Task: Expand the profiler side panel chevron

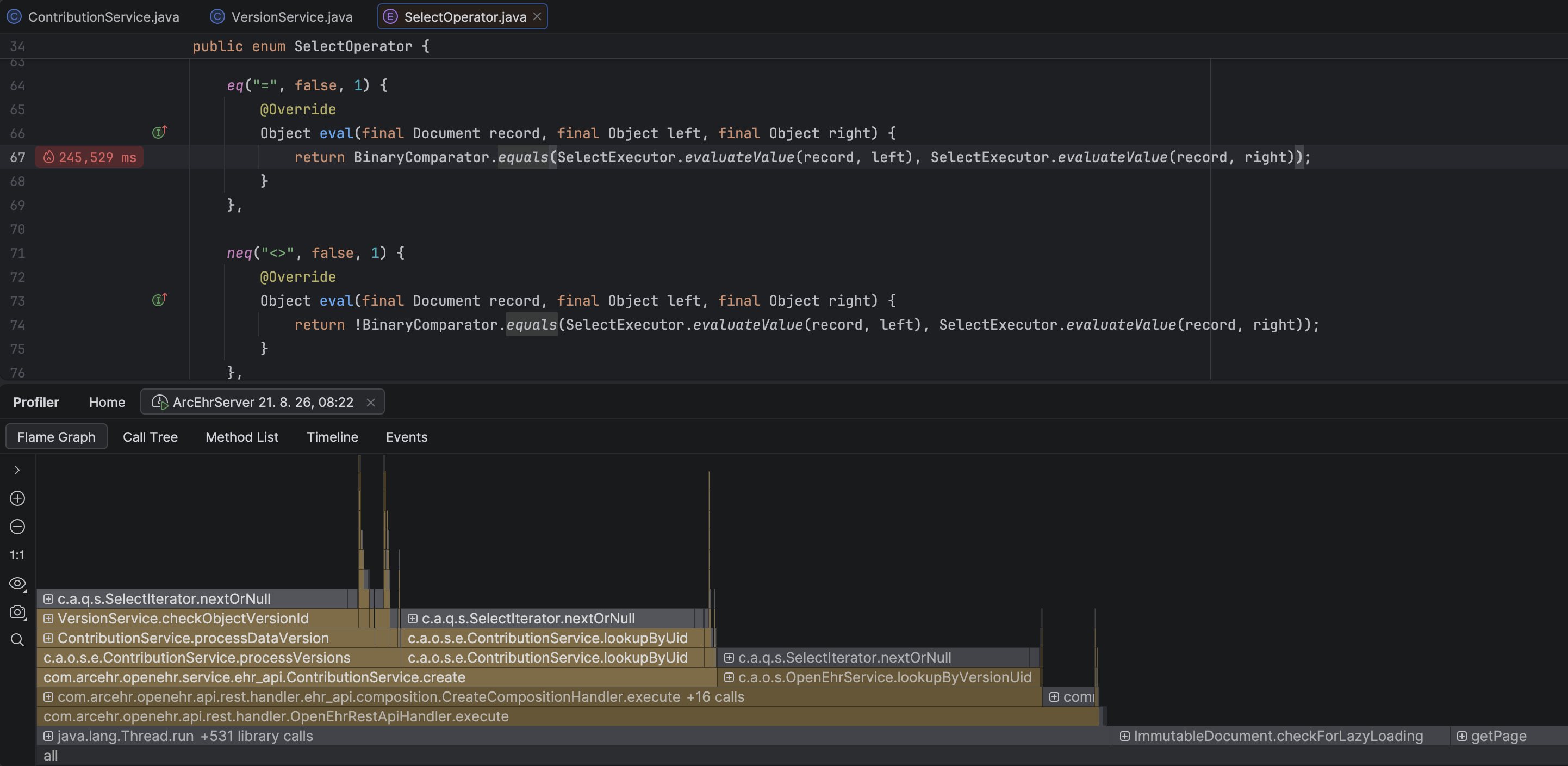Action: pyautogui.click(x=17, y=470)
